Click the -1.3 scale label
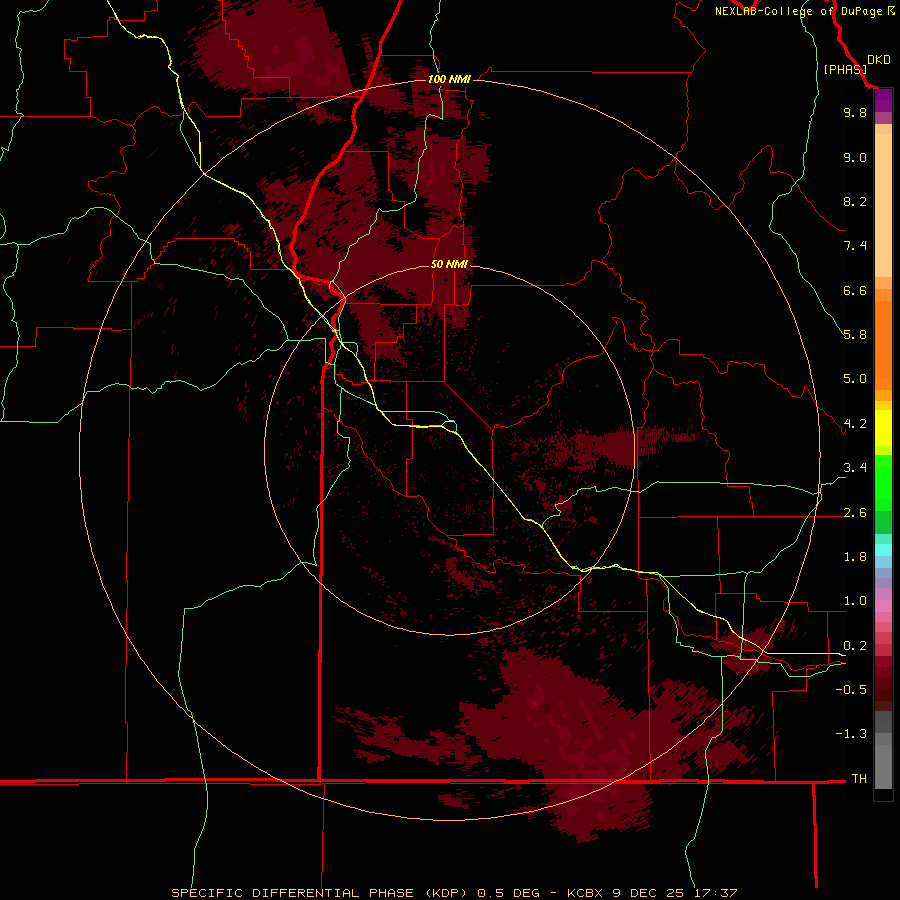Screen dimensions: 900x900 pyautogui.click(x=851, y=734)
